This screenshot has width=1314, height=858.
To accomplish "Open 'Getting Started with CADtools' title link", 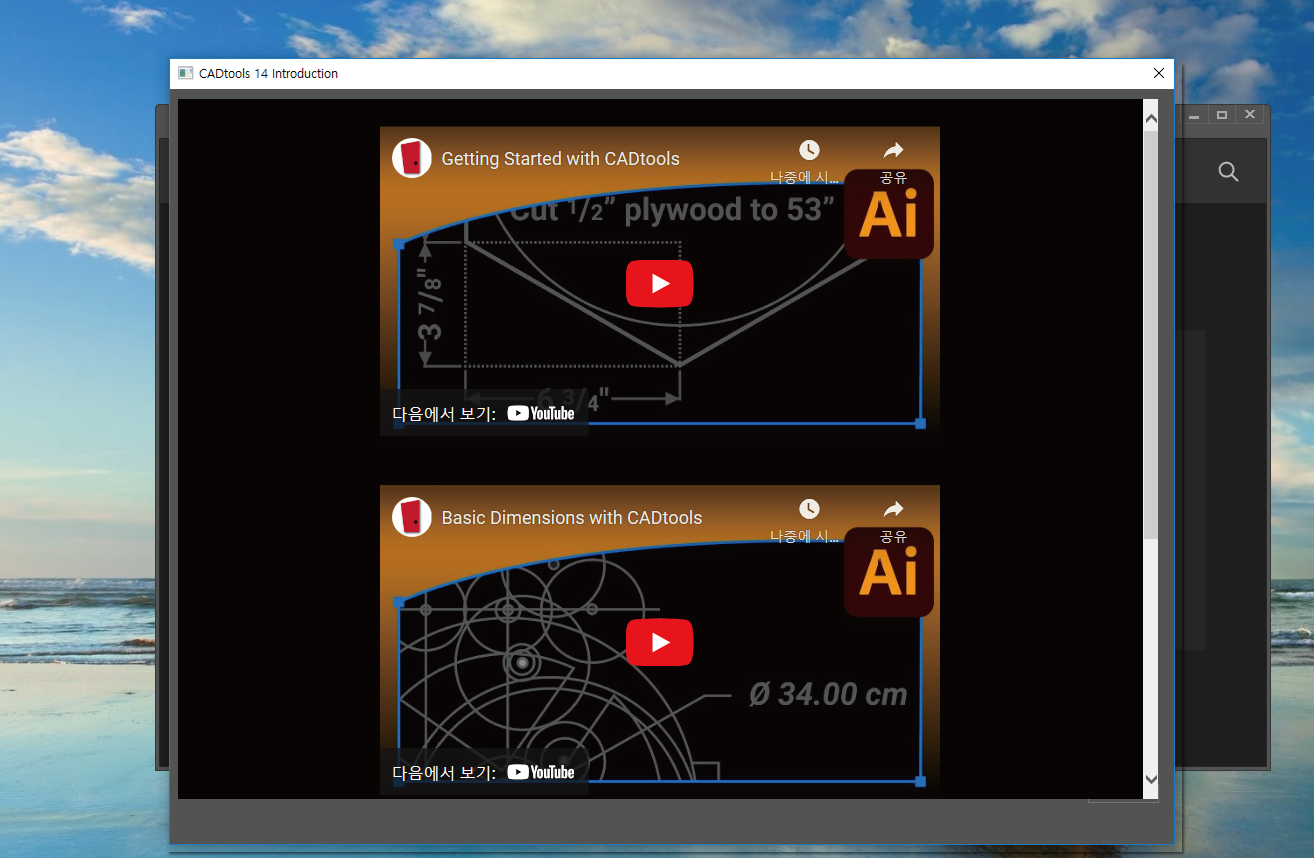I will 560,159.
